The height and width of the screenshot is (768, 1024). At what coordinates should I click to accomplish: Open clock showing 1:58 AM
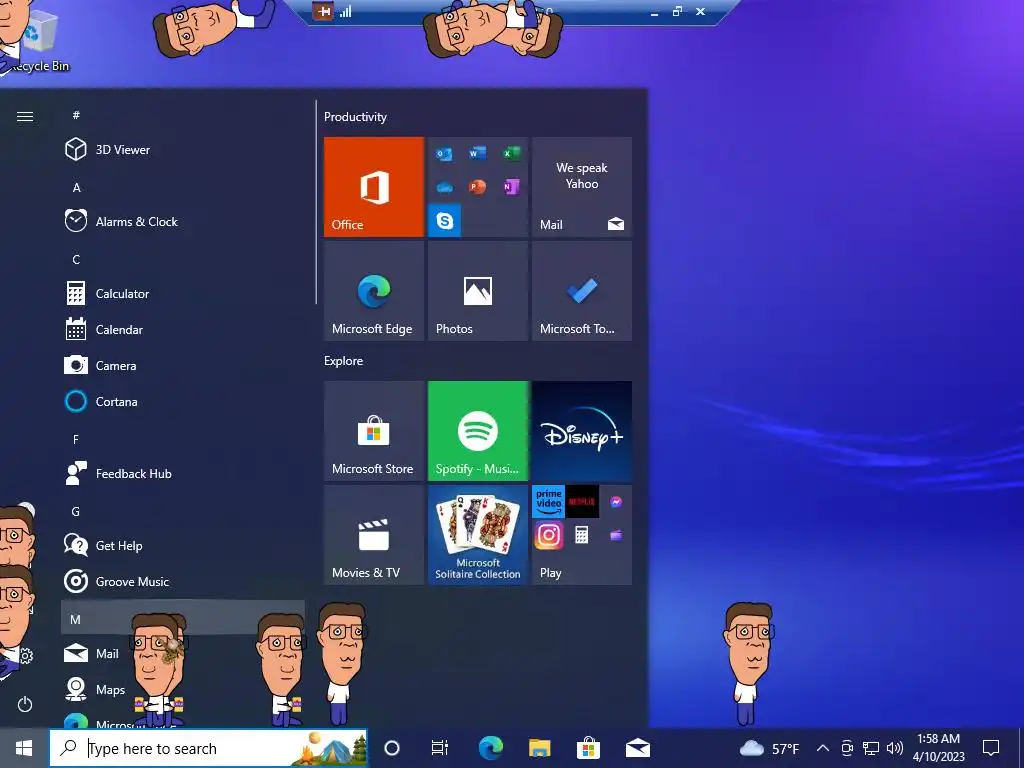938,748
